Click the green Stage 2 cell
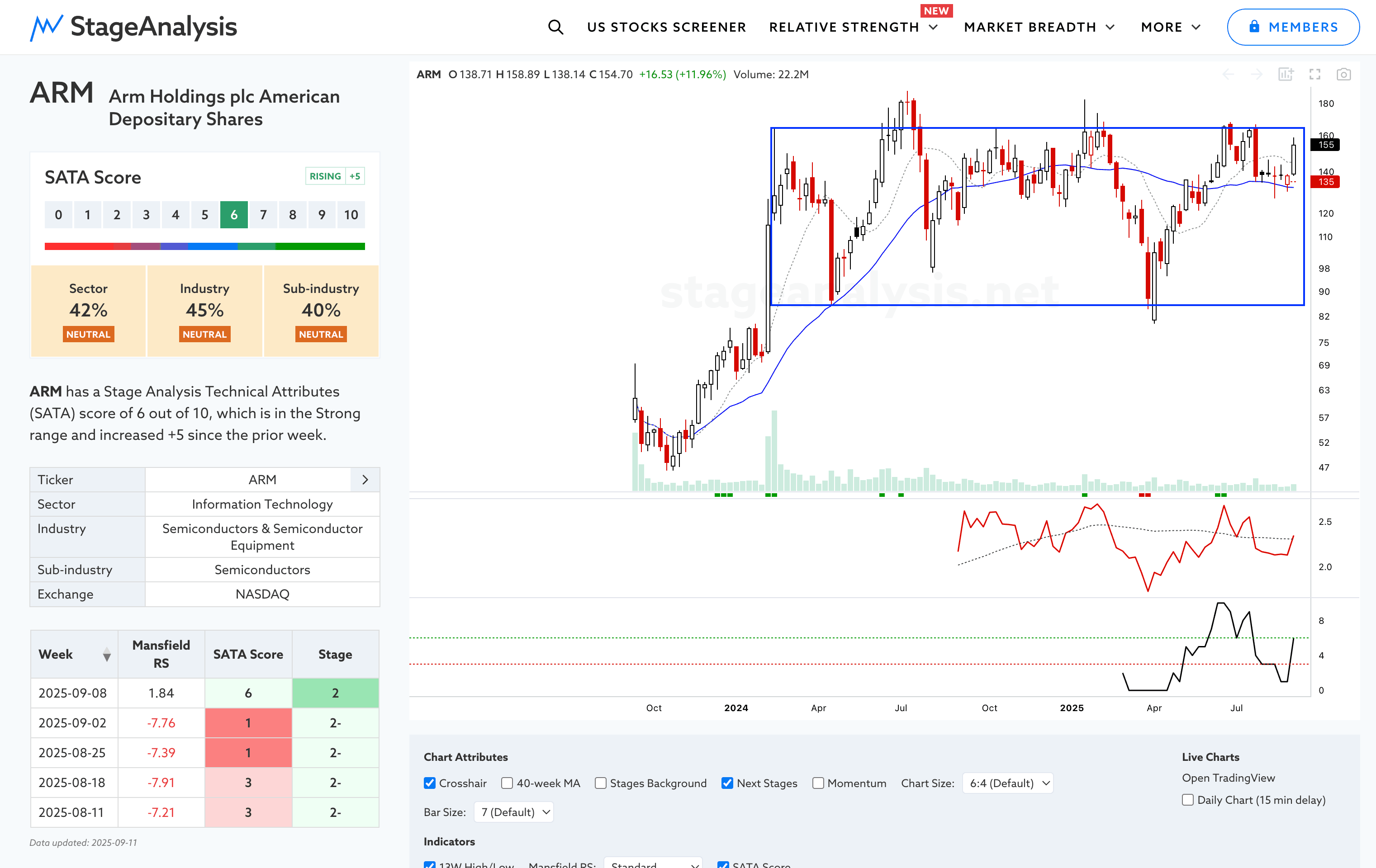The height and width of the screenshot is (868, 1376). (336, 693)
